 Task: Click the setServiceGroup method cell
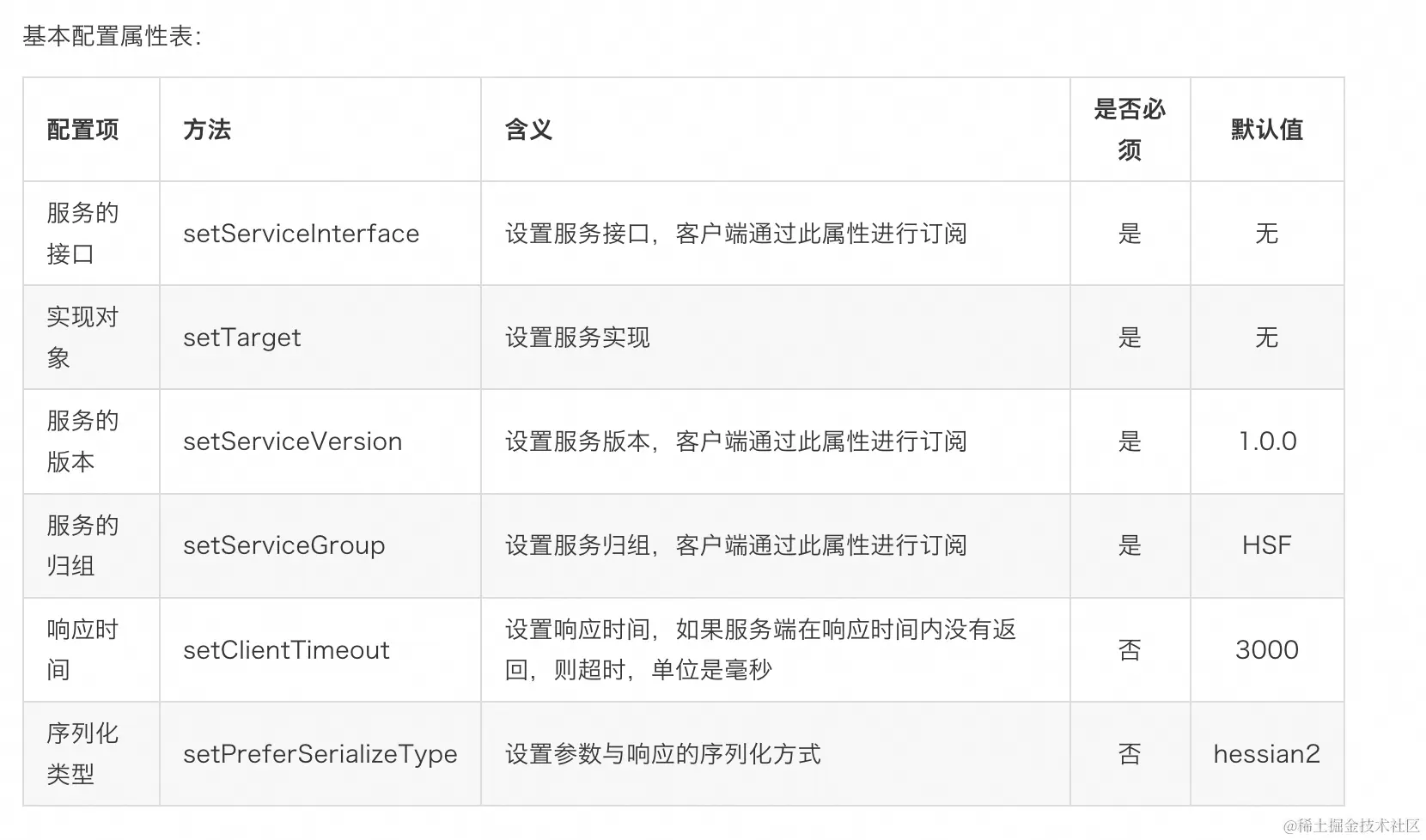coord(283,545)
